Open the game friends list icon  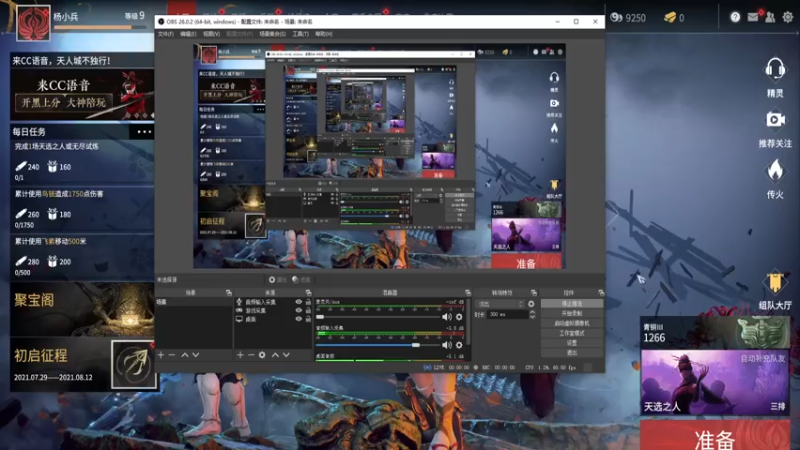point(770,17)
